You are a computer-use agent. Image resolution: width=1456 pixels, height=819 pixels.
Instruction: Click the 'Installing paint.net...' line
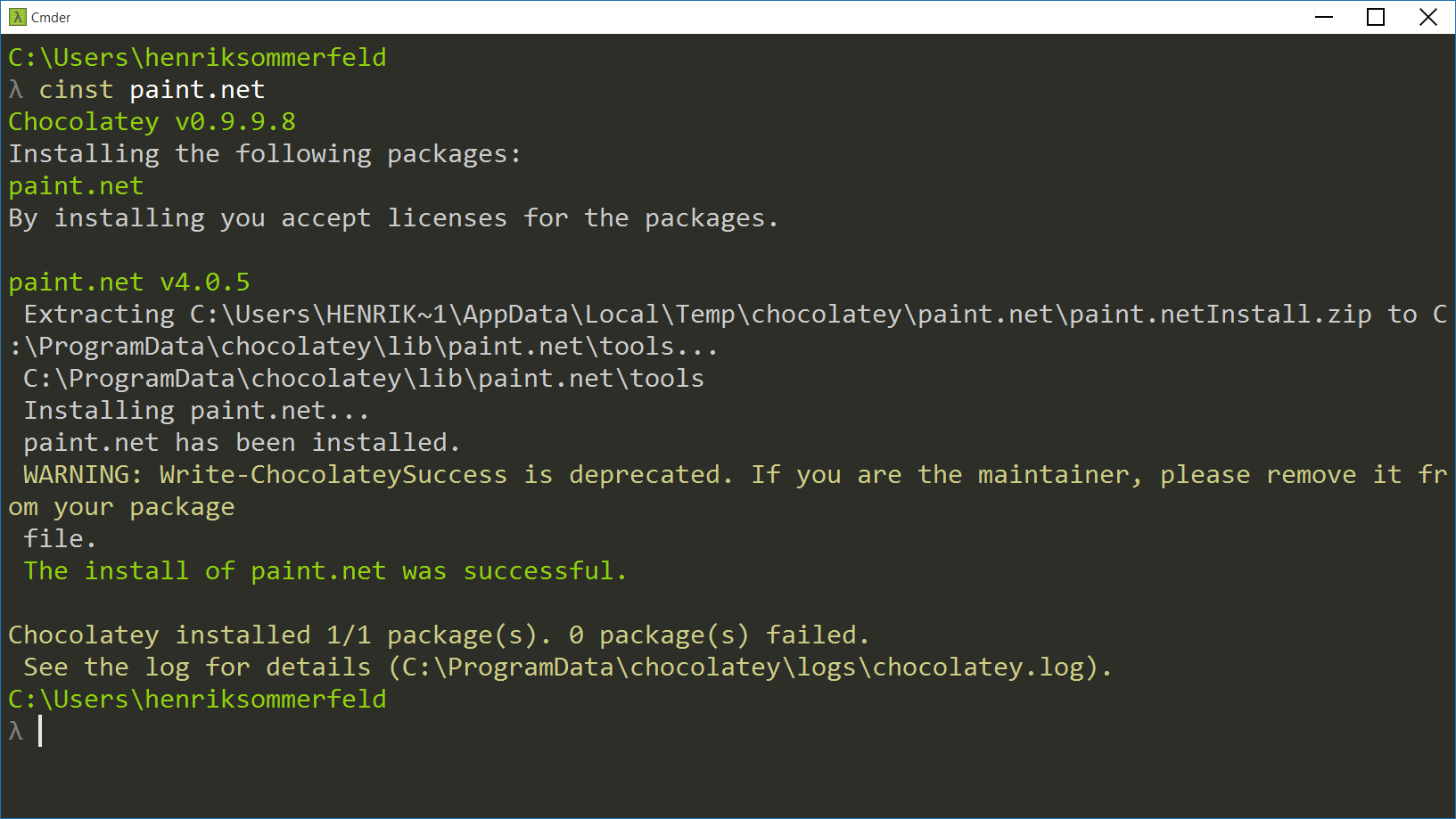click(x=196, y=411)
